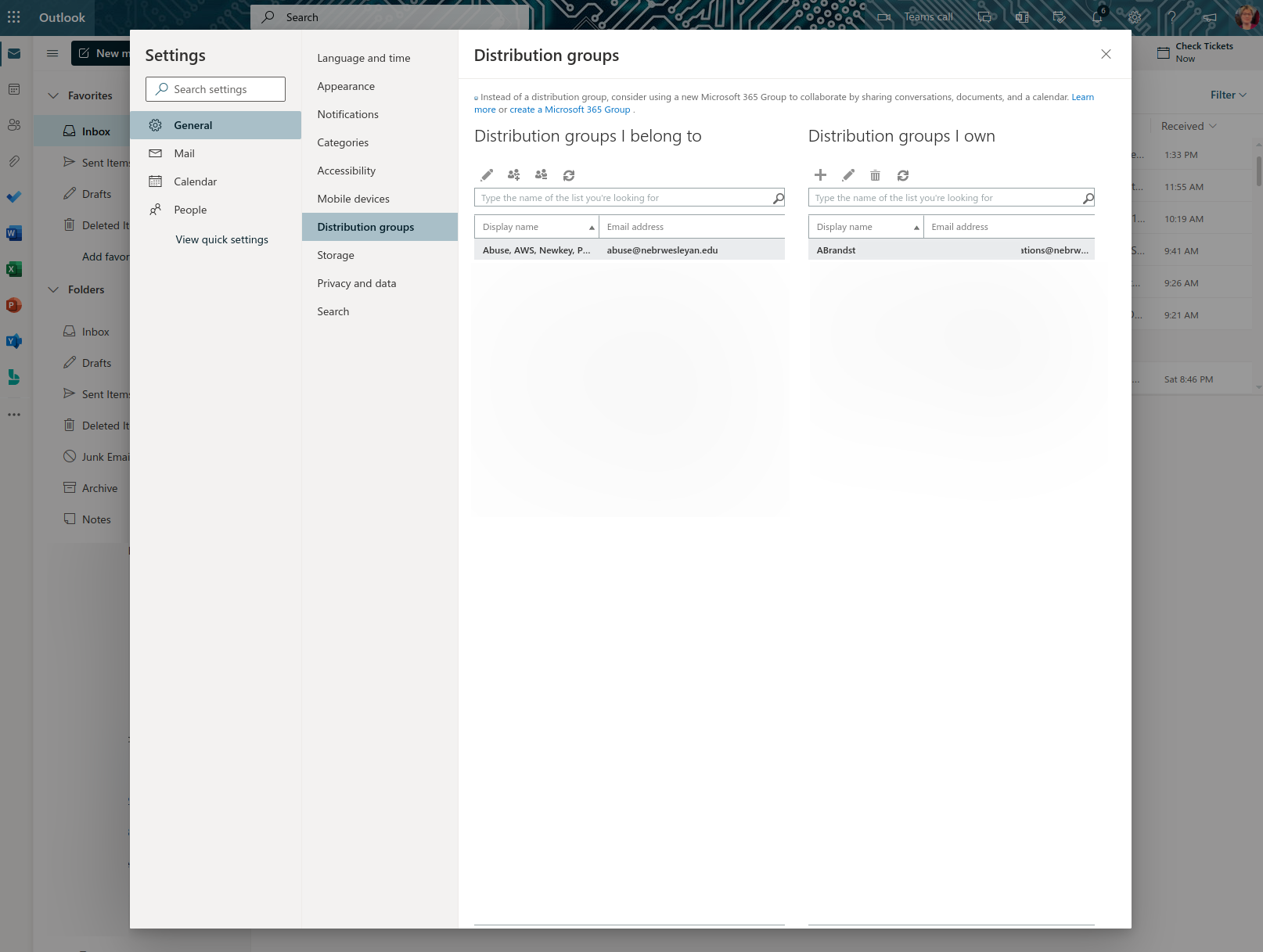This screenshot has height=952, width=1263.
Task: Click the Search settings input field
Action: pos(215,89)
